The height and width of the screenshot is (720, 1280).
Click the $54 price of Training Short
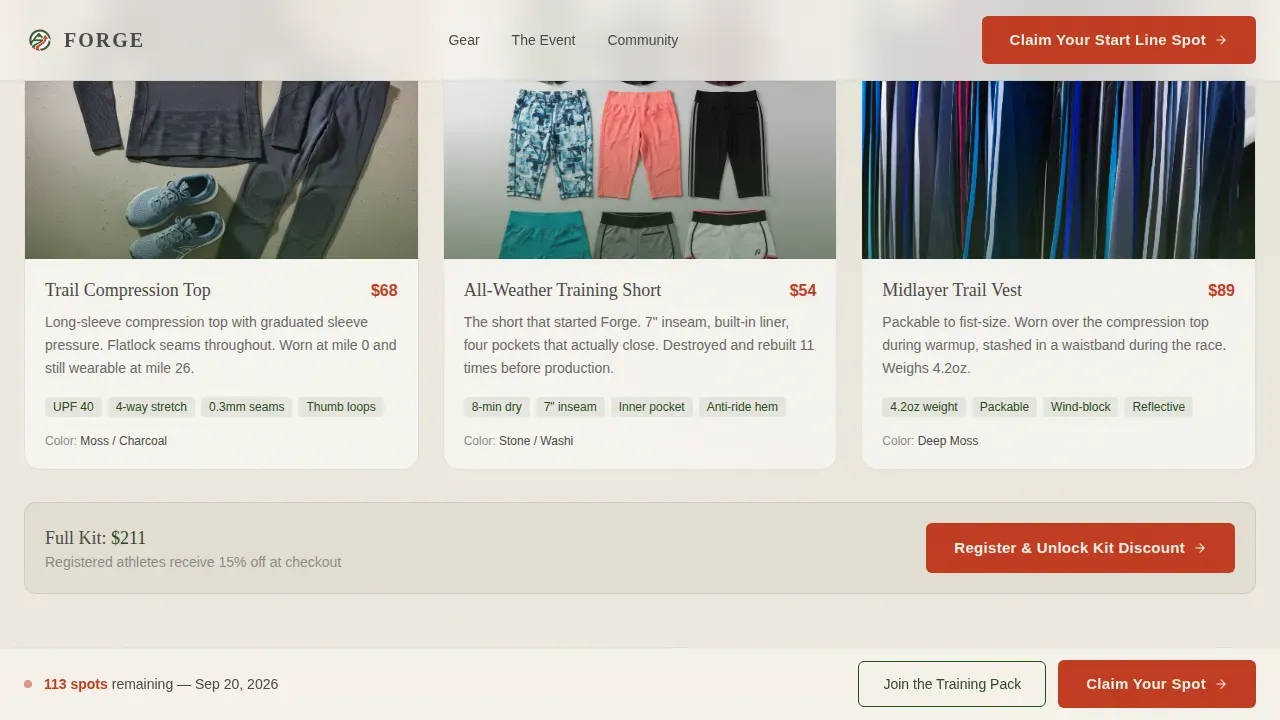tap(803, 291)
